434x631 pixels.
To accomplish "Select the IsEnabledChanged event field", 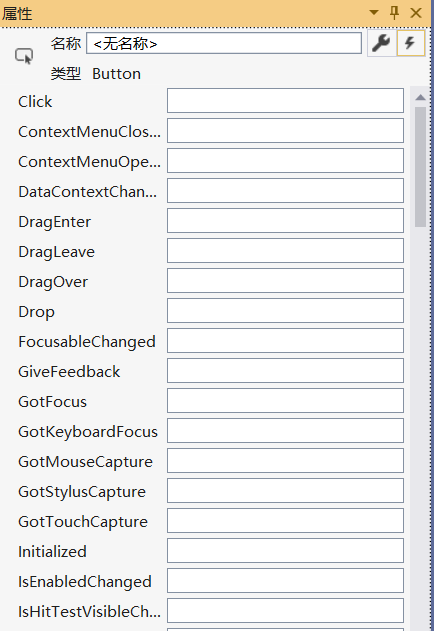I will point(285,580).
